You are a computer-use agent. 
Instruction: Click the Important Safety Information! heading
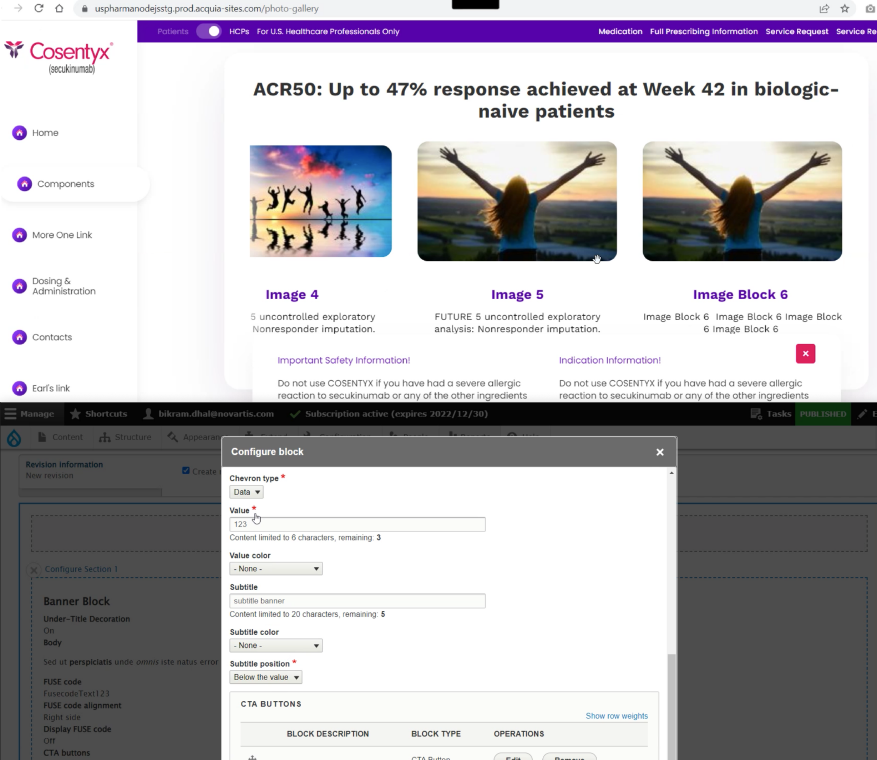pos(343,361)
